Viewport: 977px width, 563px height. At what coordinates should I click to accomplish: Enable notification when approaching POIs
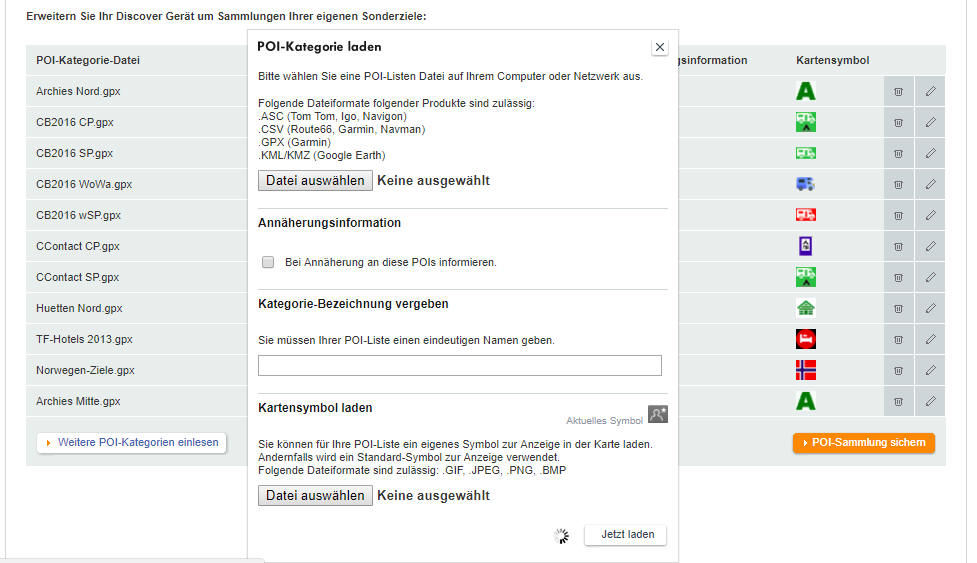(268, 262)
